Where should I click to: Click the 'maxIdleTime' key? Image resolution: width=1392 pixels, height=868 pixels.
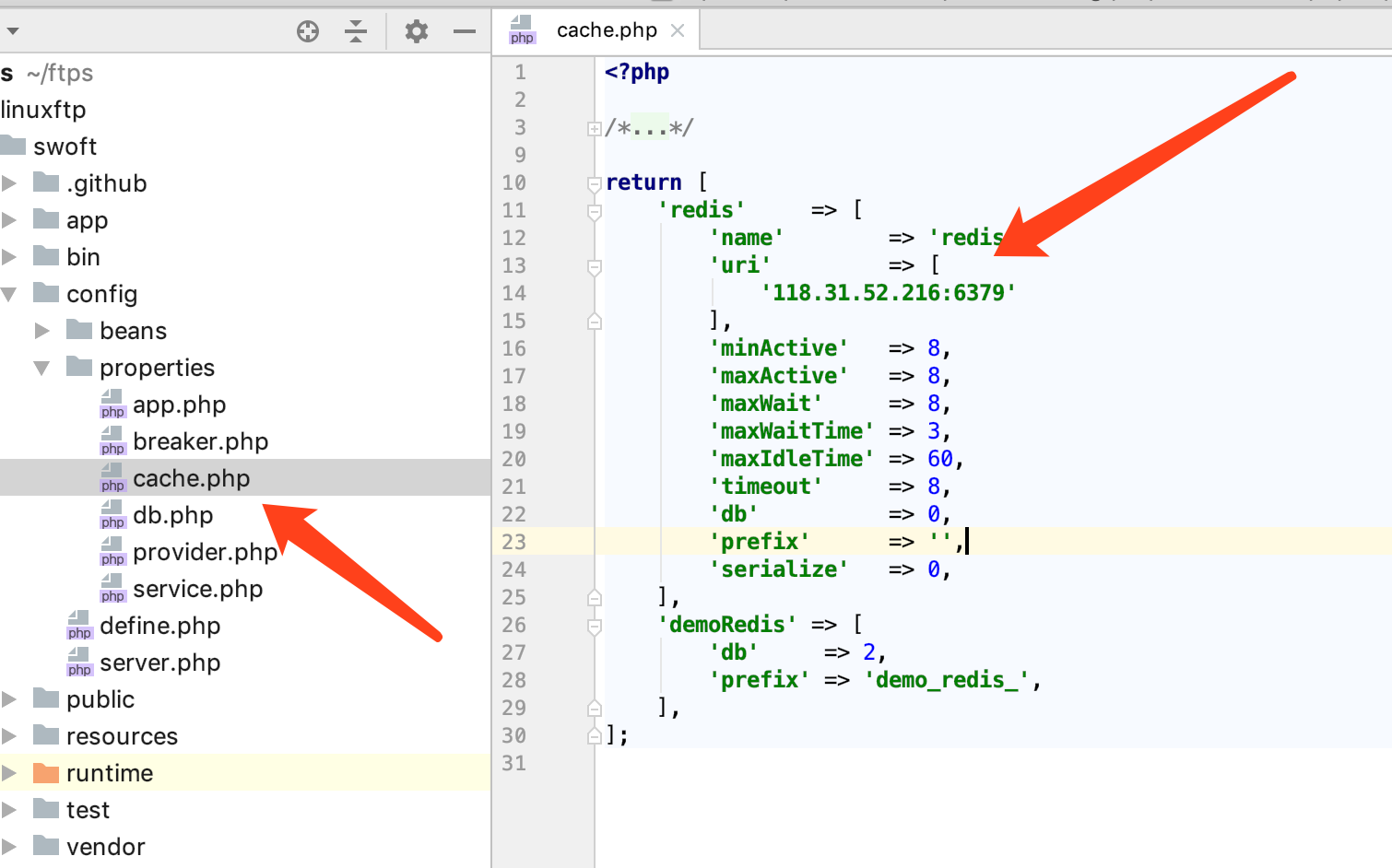tap(792, 459)
